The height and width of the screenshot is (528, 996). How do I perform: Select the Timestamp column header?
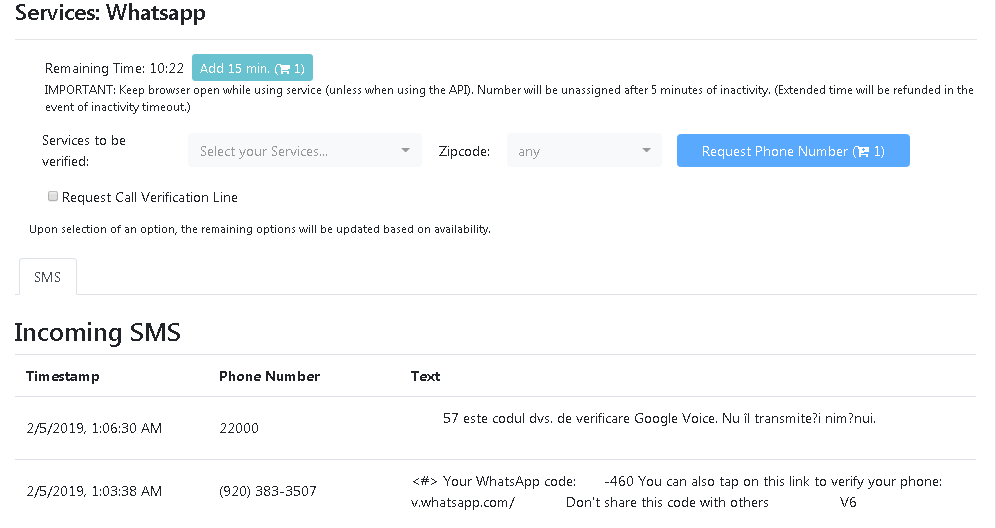point(63,376)
